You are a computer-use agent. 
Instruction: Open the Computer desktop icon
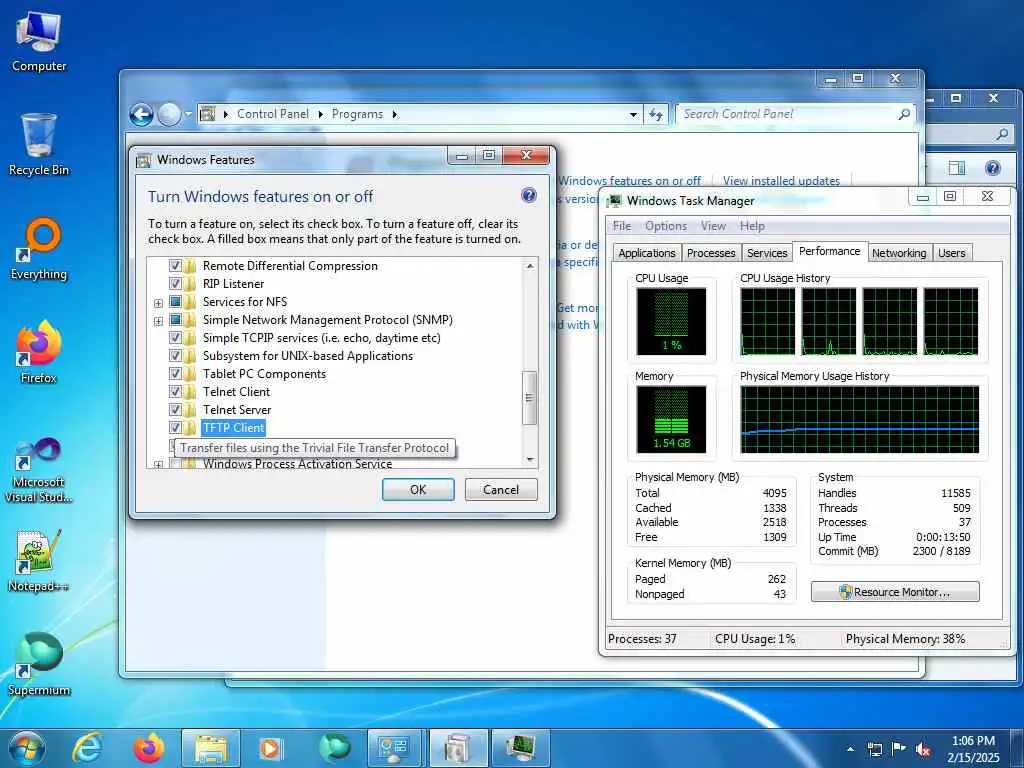(39, 42)
